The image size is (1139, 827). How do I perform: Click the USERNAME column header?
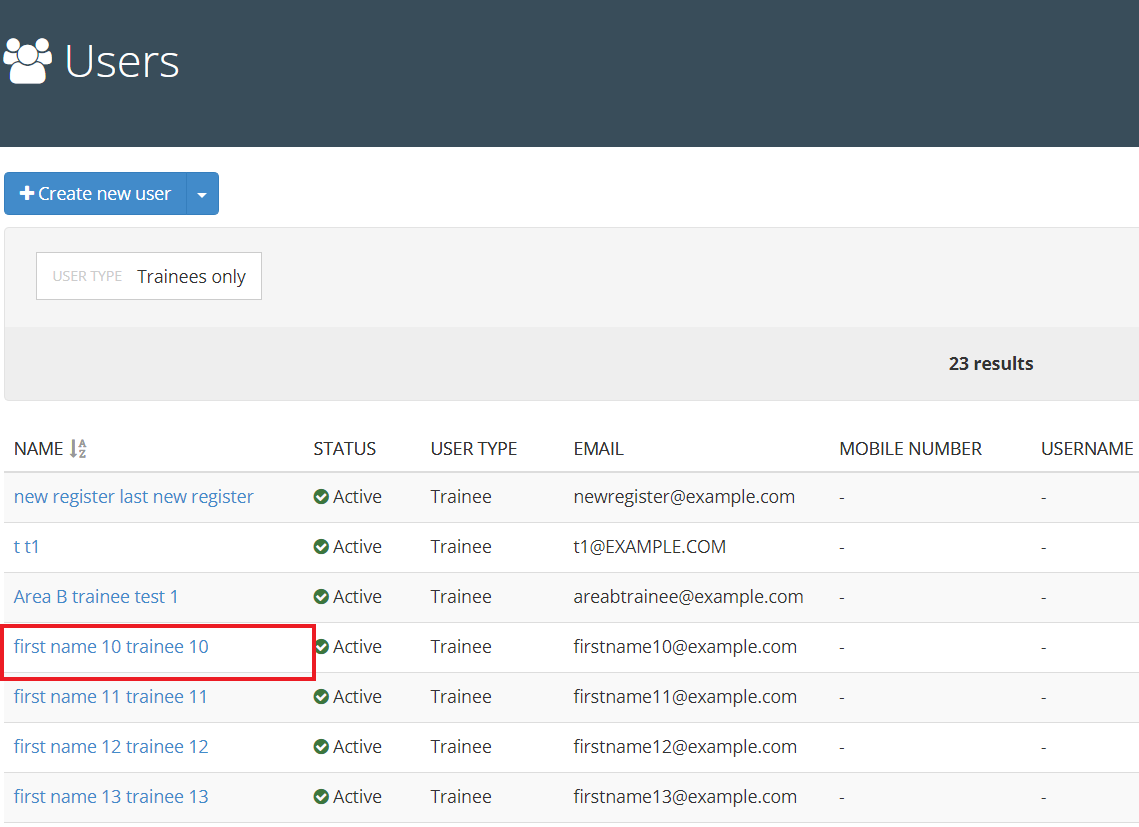pyautogui.click(x=1087, y=448)
